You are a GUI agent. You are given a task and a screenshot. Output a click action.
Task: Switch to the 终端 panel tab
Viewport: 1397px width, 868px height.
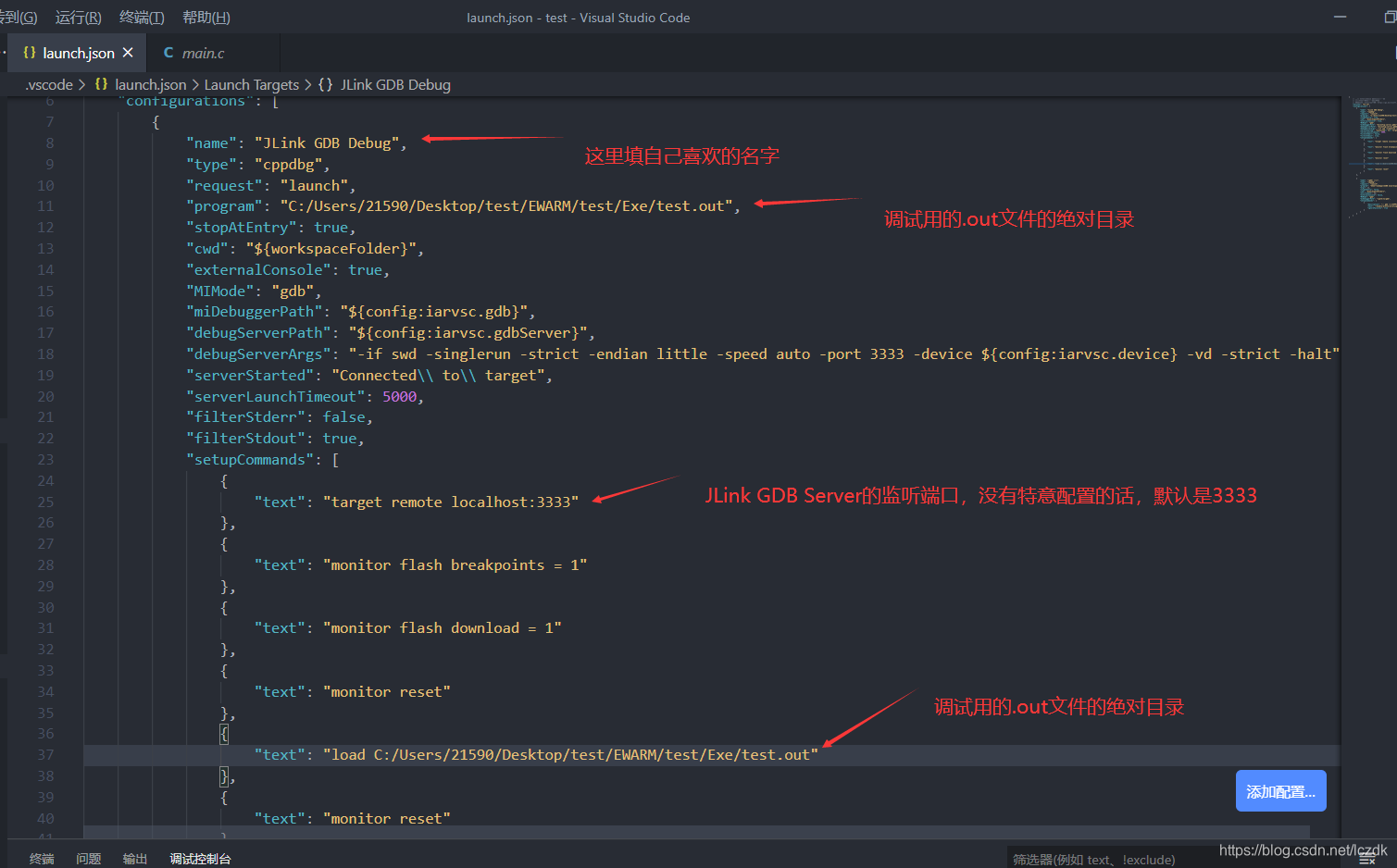click(41, 858)
